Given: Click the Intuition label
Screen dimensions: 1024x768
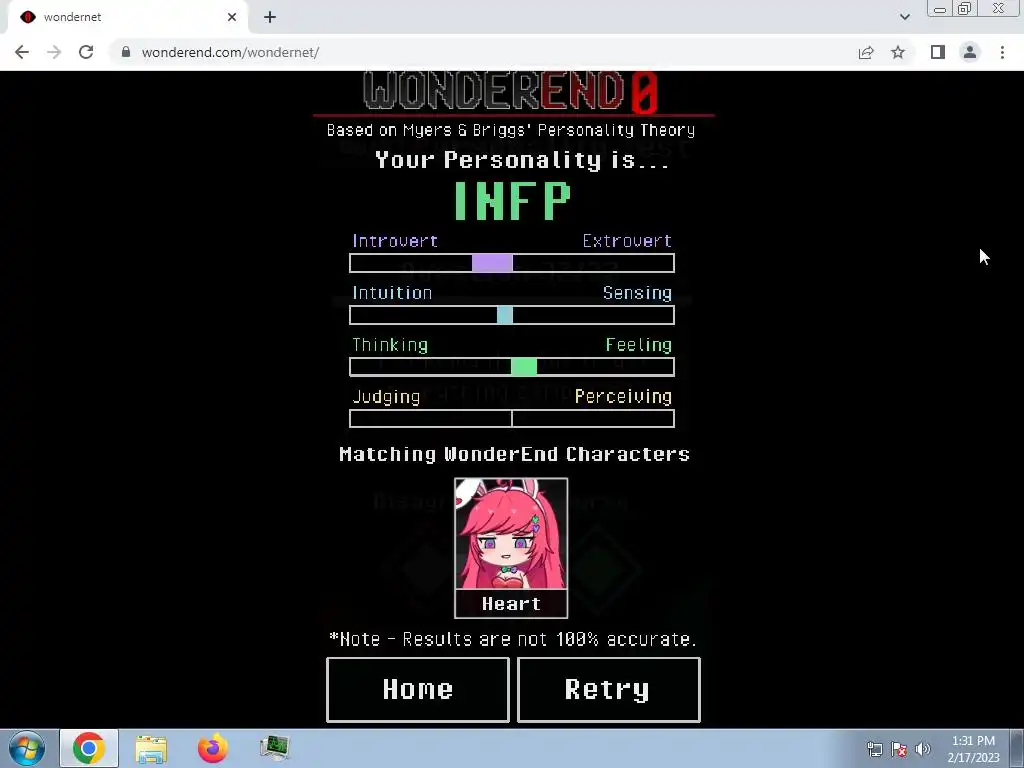Looking at the screenshot, I should tap(392, 293).
